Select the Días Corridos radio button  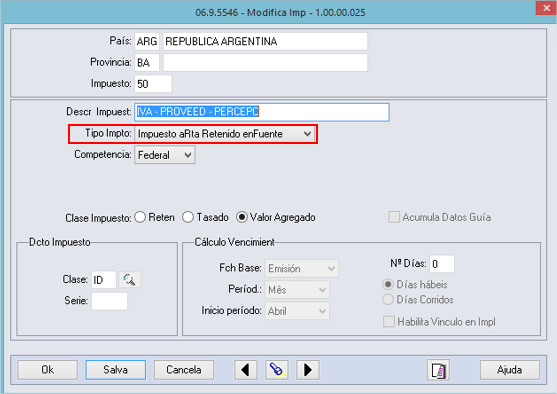point(388,299)
